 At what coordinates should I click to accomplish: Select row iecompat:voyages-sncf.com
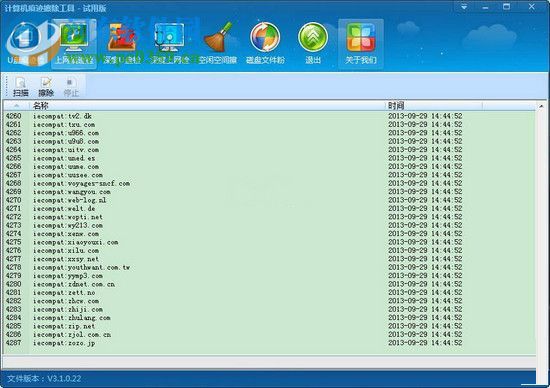point(269,183)
